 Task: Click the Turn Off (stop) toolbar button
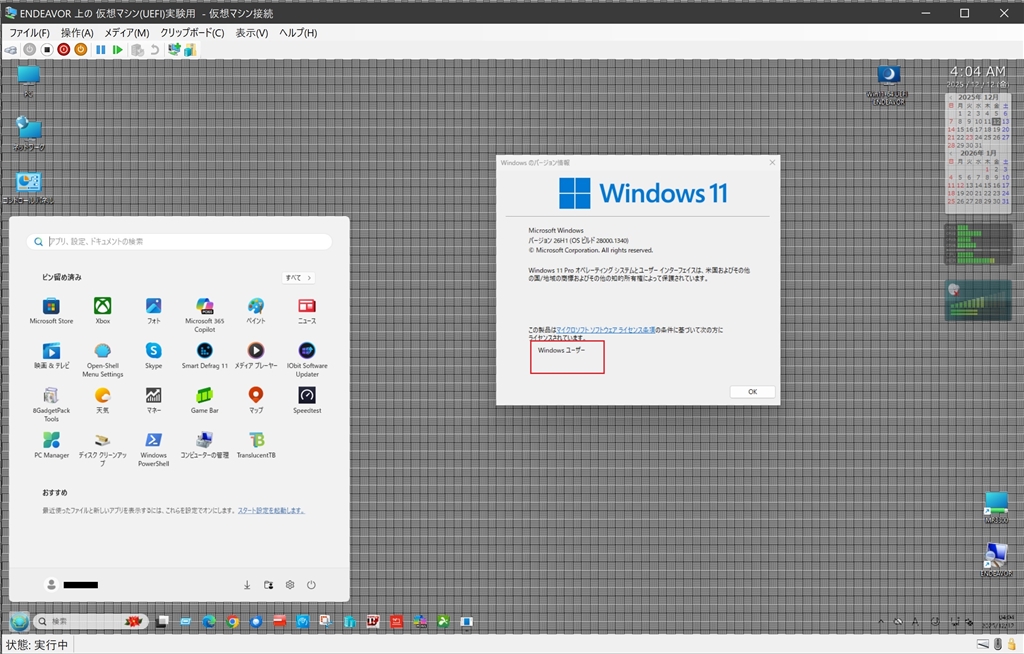tap(47, 50)
